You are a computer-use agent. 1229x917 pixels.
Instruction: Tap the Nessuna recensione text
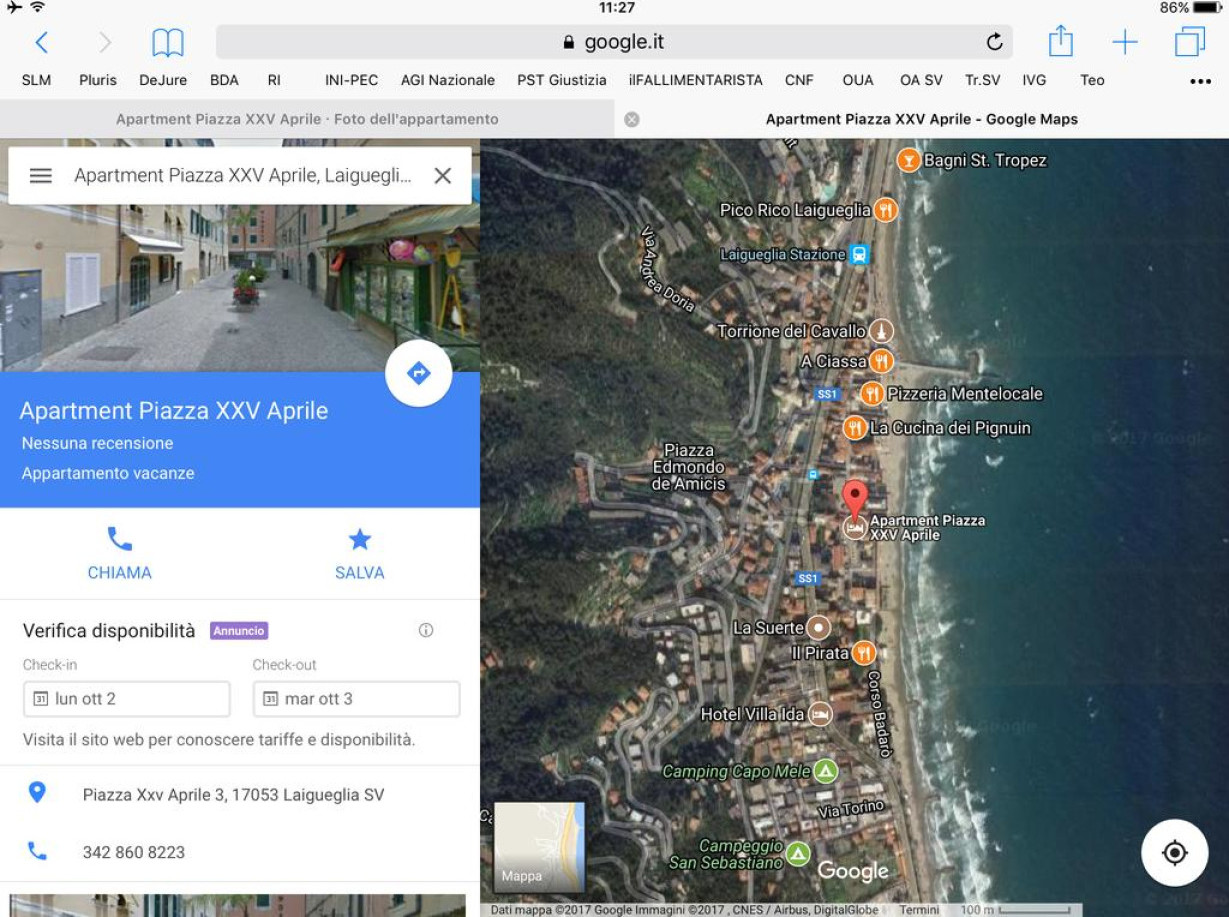coord(97,443)
